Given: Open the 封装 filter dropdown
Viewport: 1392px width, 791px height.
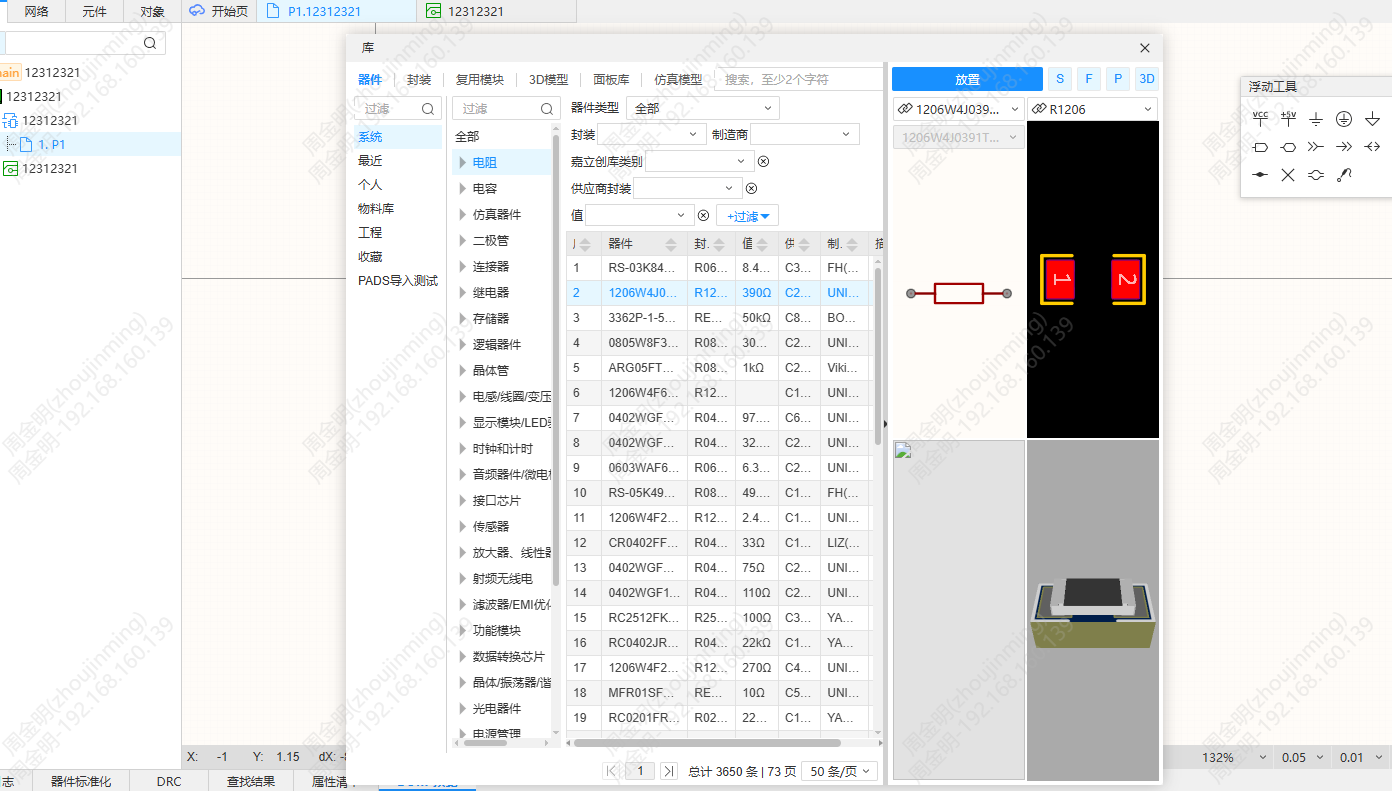Looking at the screenshot, I should pyautogui.click(x=652, y=134).
